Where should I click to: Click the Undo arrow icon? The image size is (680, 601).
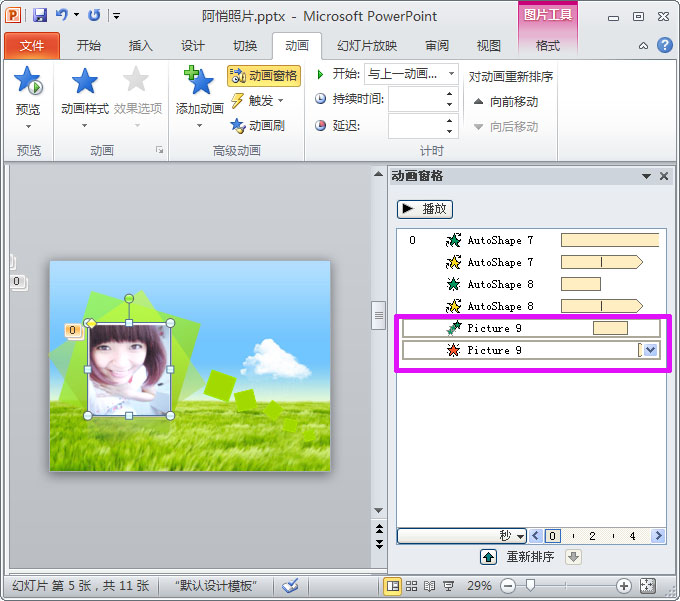pyautogui.click(x=62, y=15)
